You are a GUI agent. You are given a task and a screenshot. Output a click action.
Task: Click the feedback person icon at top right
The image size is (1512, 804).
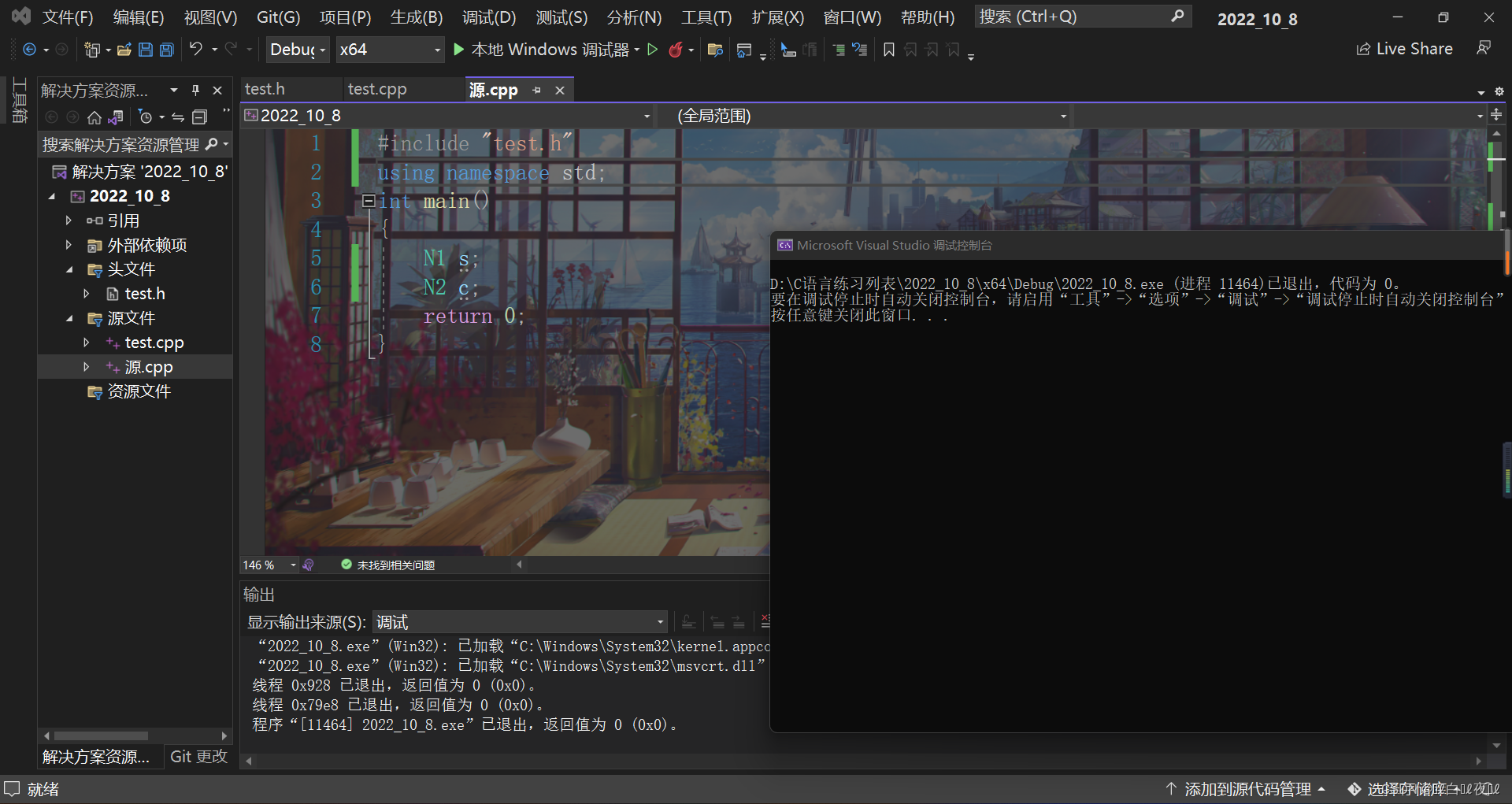pos(1484,49)
